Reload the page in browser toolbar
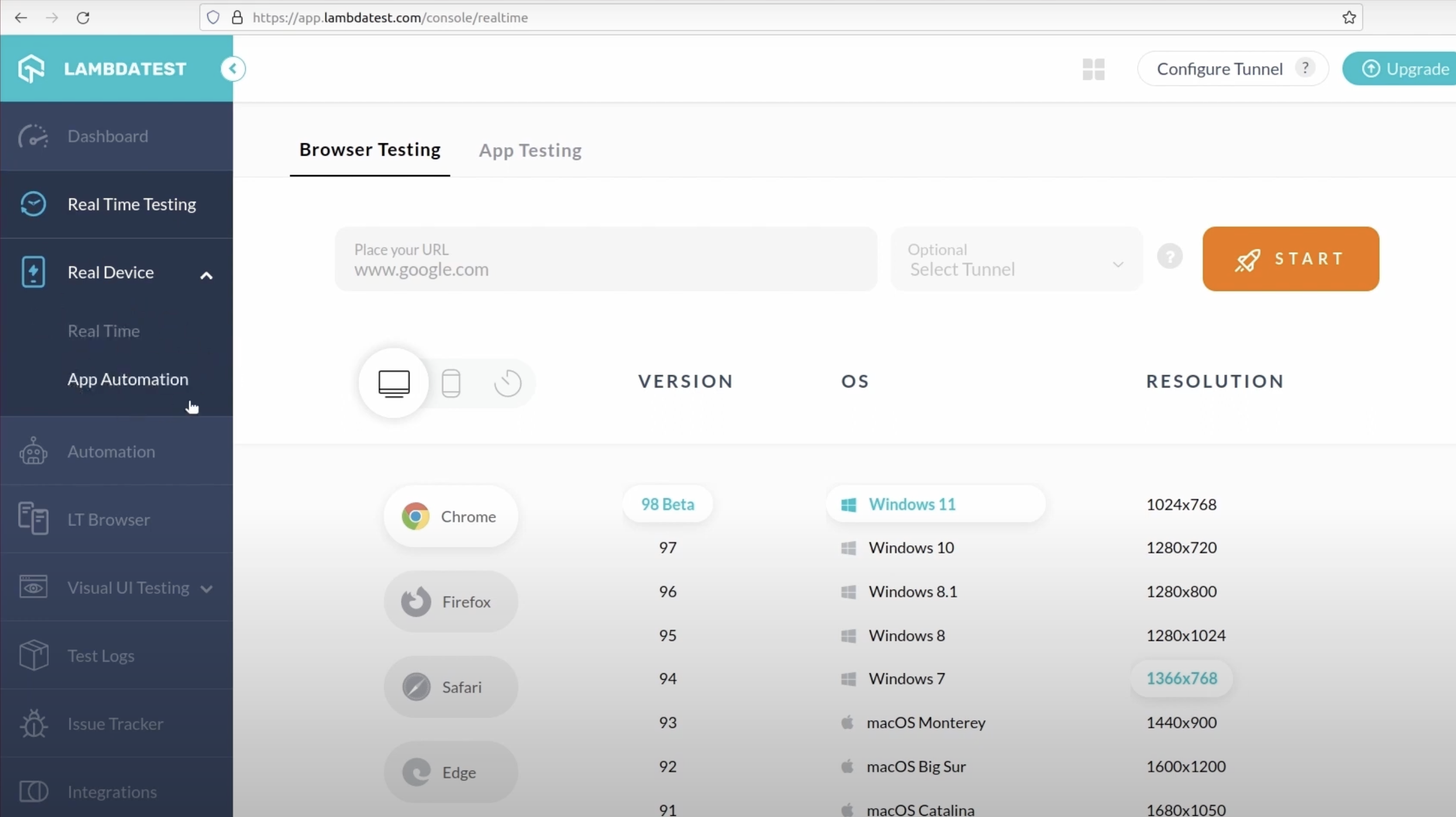The height and width of the screenshot is (817, 1456). [83, 17]
